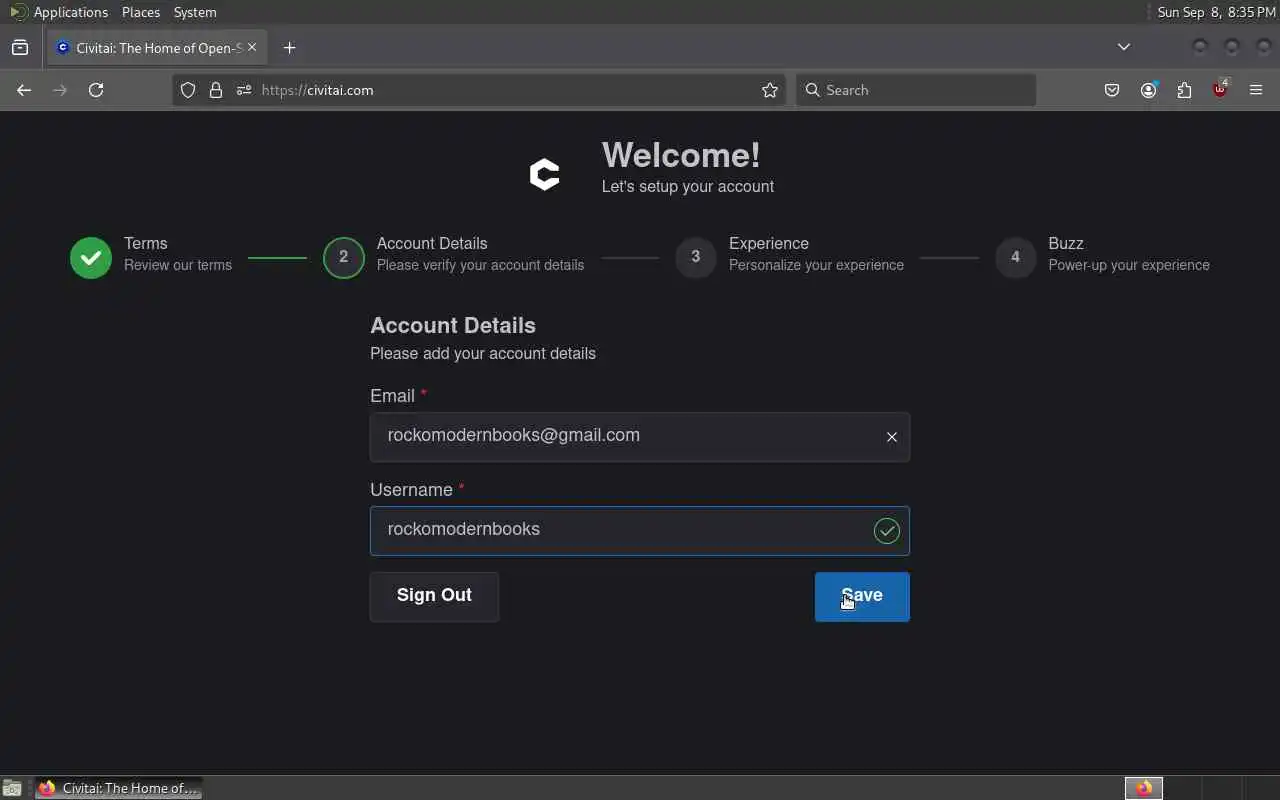Clear the Email field with X

pyautogui.click(x=892, y=437)
